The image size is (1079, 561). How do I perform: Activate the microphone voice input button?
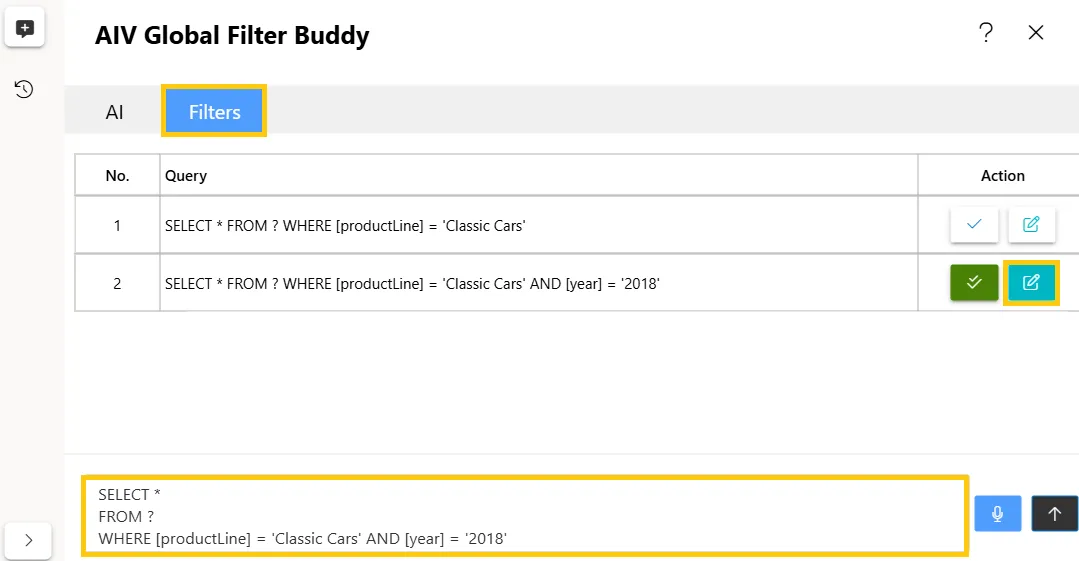997,514
